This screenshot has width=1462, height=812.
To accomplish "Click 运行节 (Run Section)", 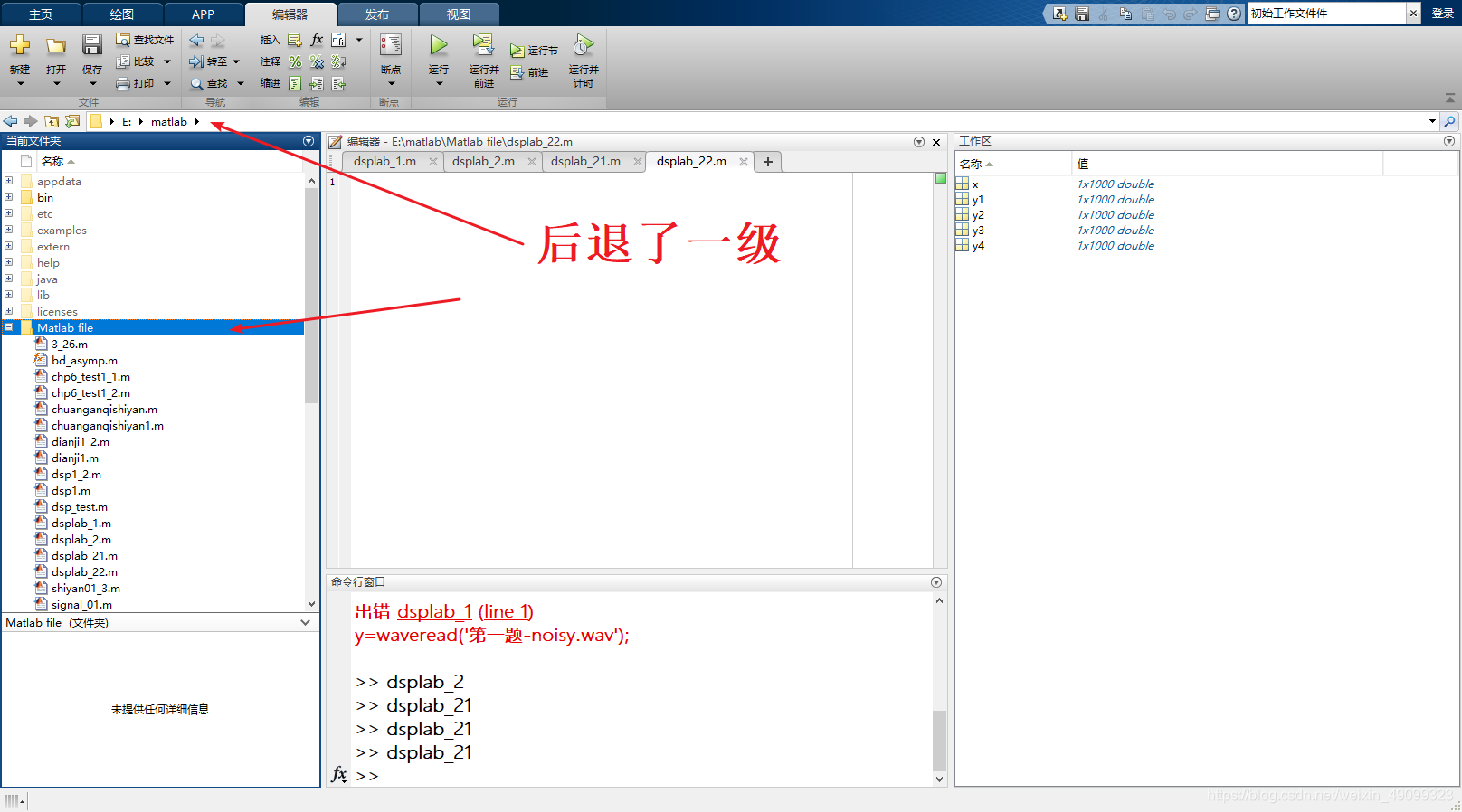I will coord(534,51).
